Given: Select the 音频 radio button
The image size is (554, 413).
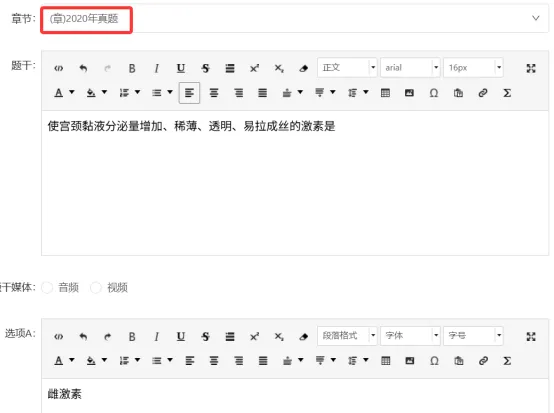Looking at the screenshot, I should point(47,288).
